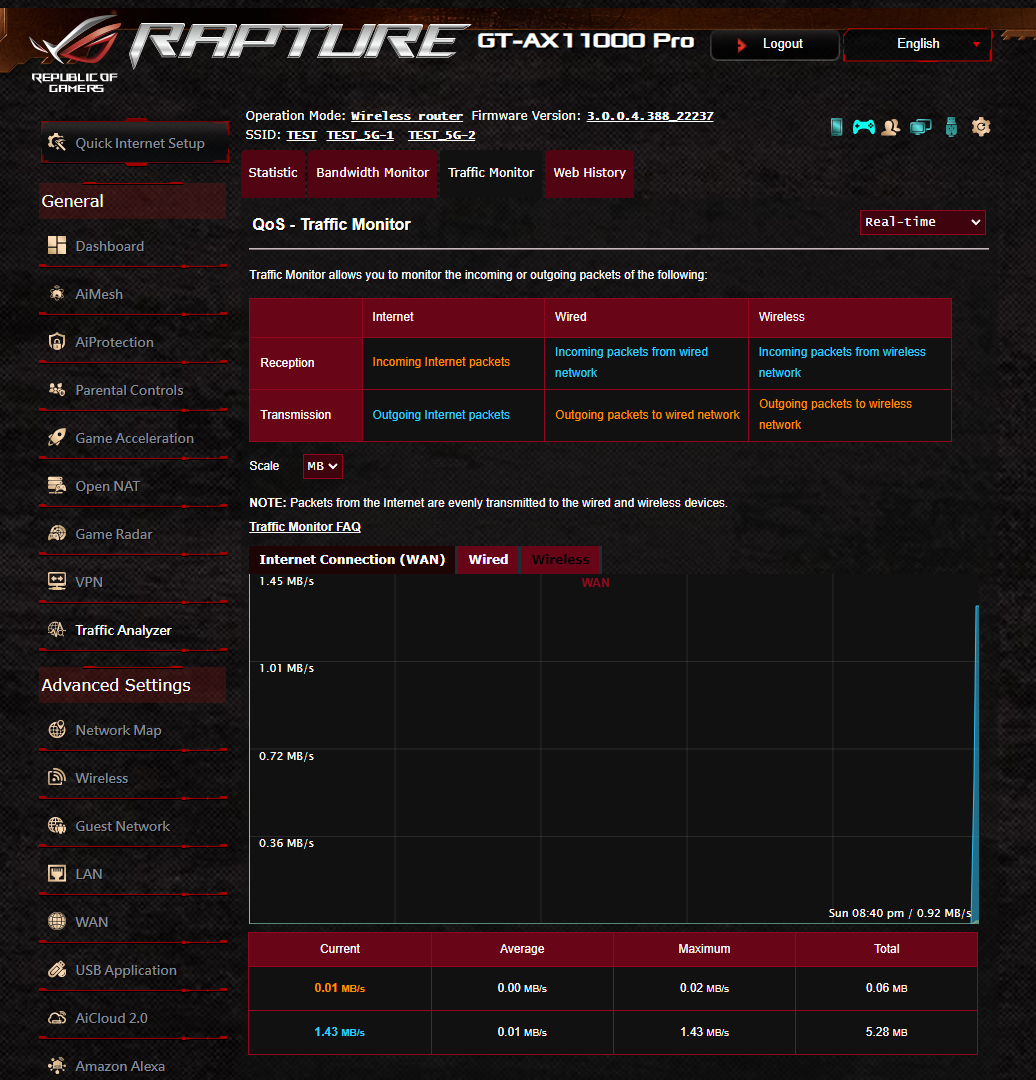Switch to the Bandwidth Monitor tab
This screenshot has width=1036, height=1080.
(372, 173)
